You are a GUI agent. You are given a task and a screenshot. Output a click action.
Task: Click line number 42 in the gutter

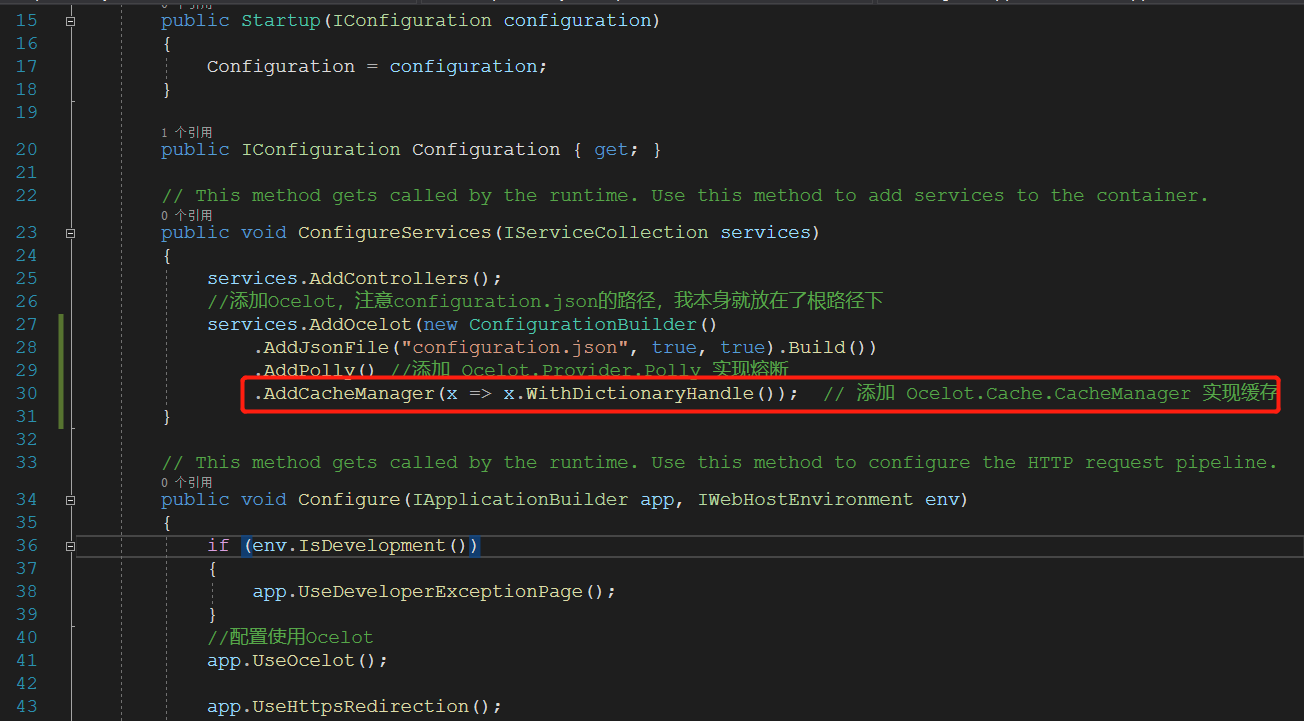pyautogui.click(x=26, y=684)
